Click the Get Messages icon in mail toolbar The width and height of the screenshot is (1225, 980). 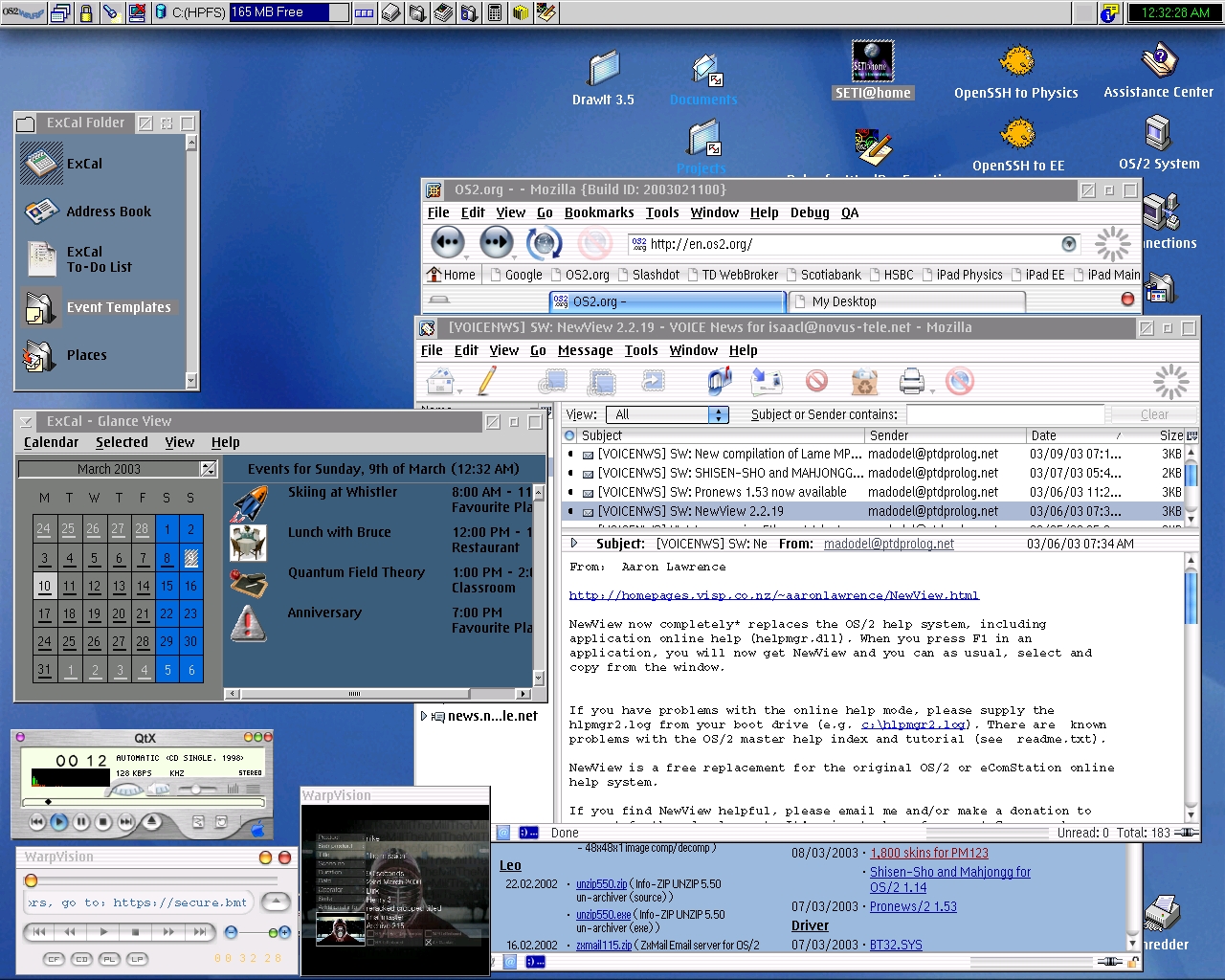point(440,382)
